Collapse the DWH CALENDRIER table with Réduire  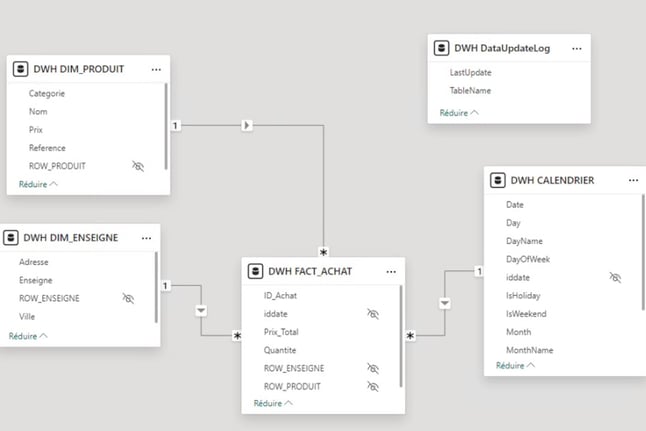click(x=515, y=365)
